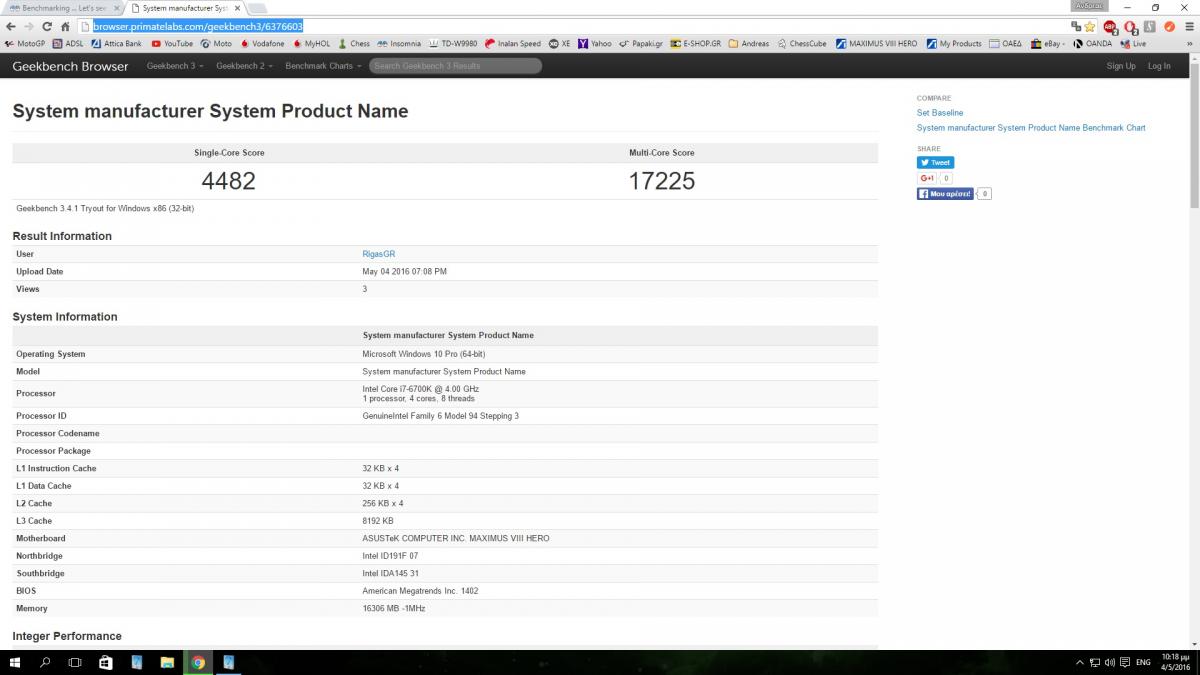Open the OANDA bookmark
The height and width of the screenshot is (675, 1200).
click(1092, 44)
